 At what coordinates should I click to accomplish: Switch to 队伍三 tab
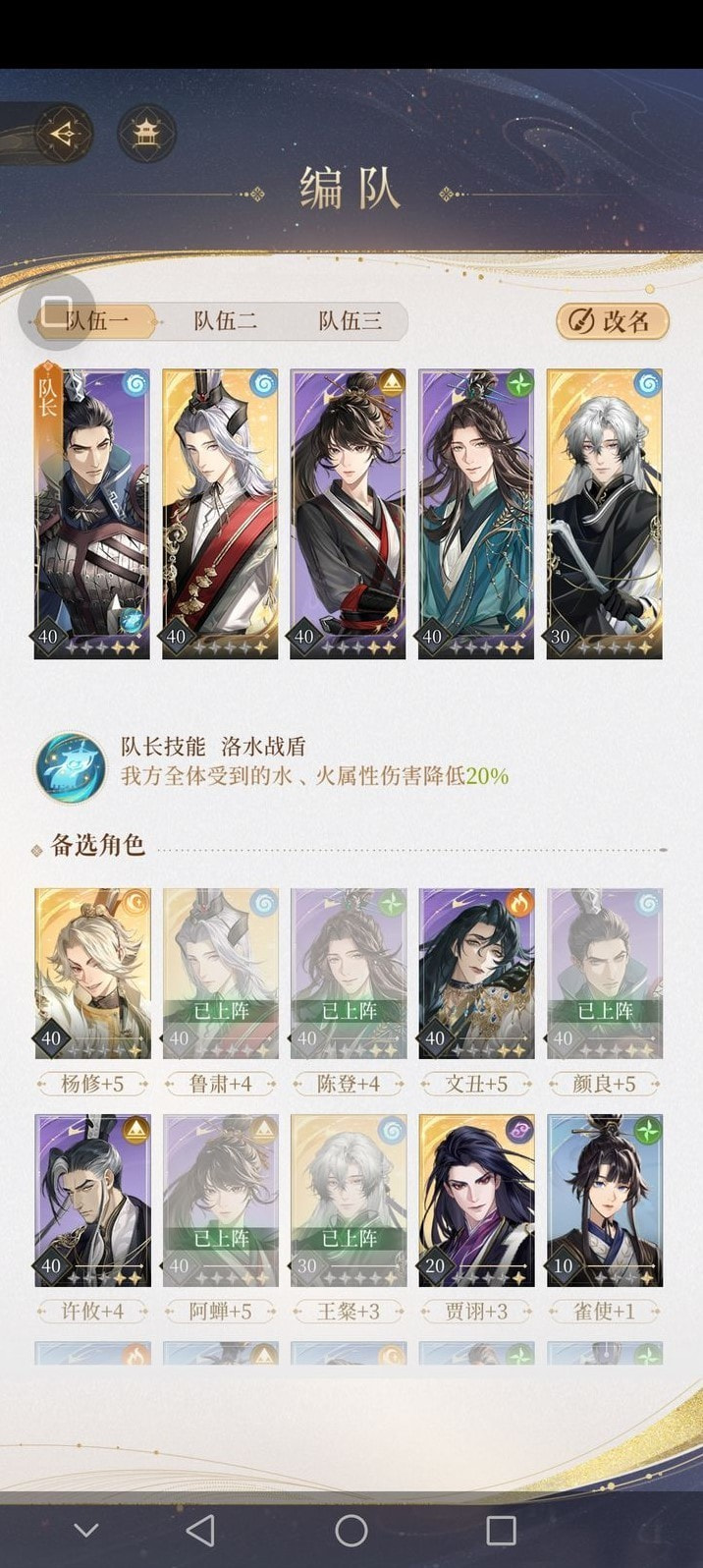click(350, 321)
